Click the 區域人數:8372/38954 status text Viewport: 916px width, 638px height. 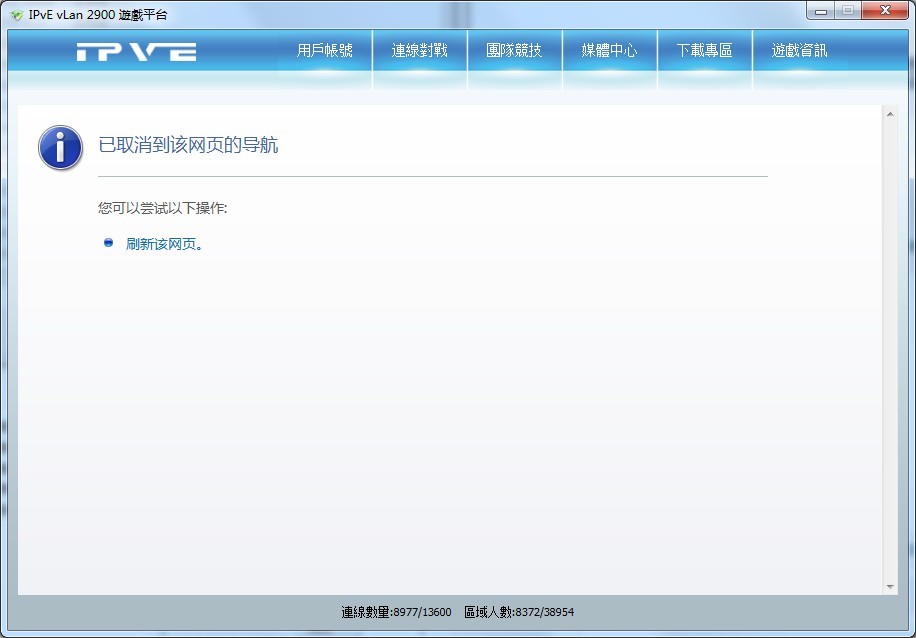519,612
